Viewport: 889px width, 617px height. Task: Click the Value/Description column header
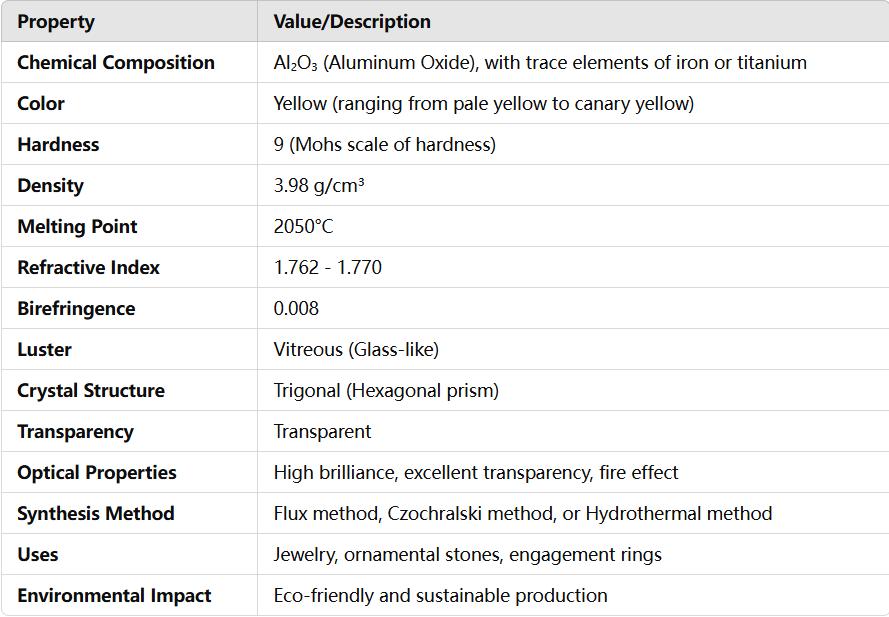click(x=352, y=22)
